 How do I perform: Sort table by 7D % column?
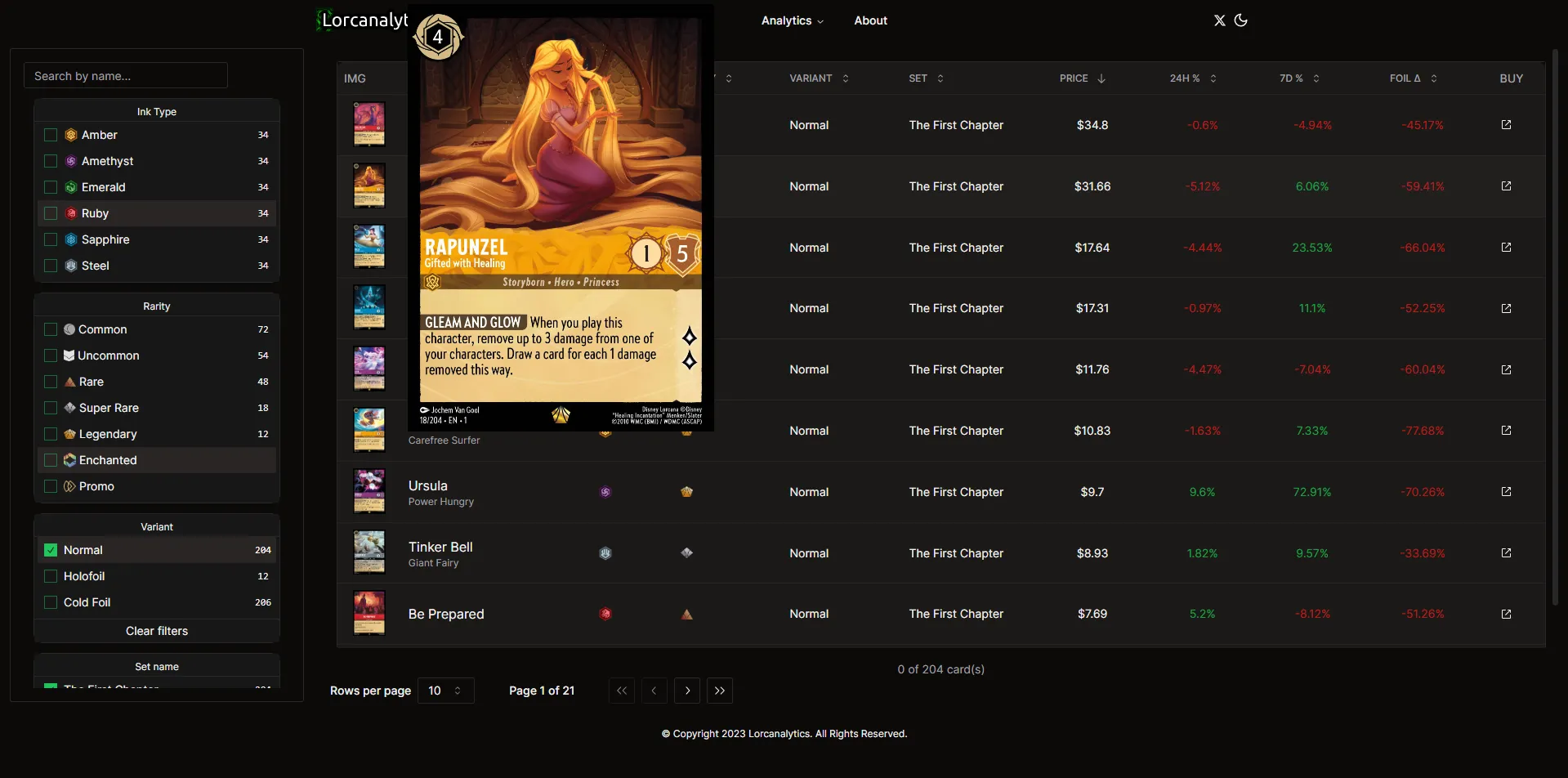pyautogui.click(x=1299, y=78)
